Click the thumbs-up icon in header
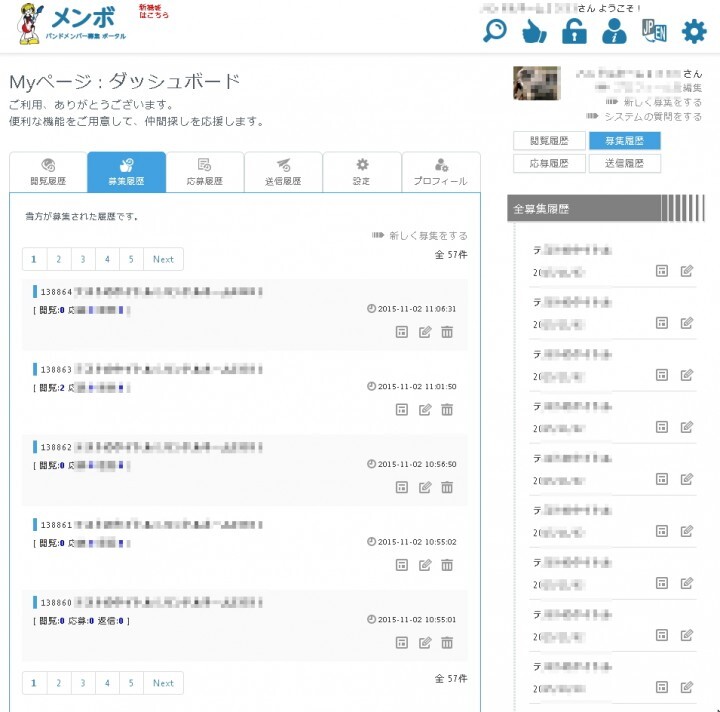This screenshot has width=720, height=712. [534, 32]
